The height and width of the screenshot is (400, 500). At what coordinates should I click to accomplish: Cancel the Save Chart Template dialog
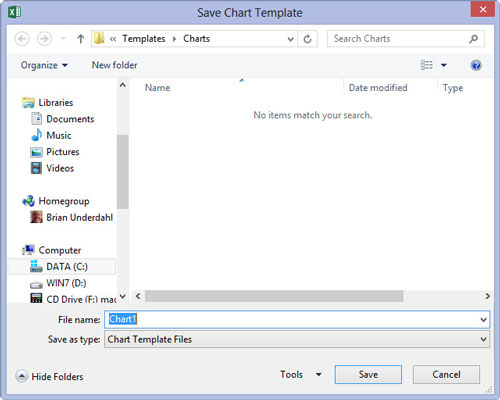[446, 375]
